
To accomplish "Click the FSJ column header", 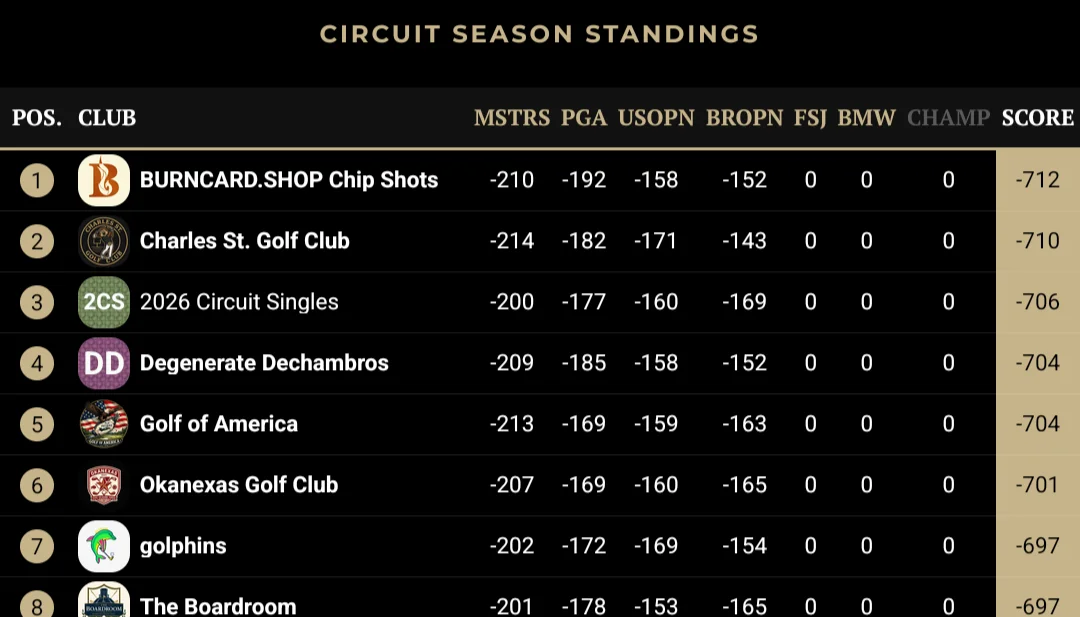I will (810, 118).
